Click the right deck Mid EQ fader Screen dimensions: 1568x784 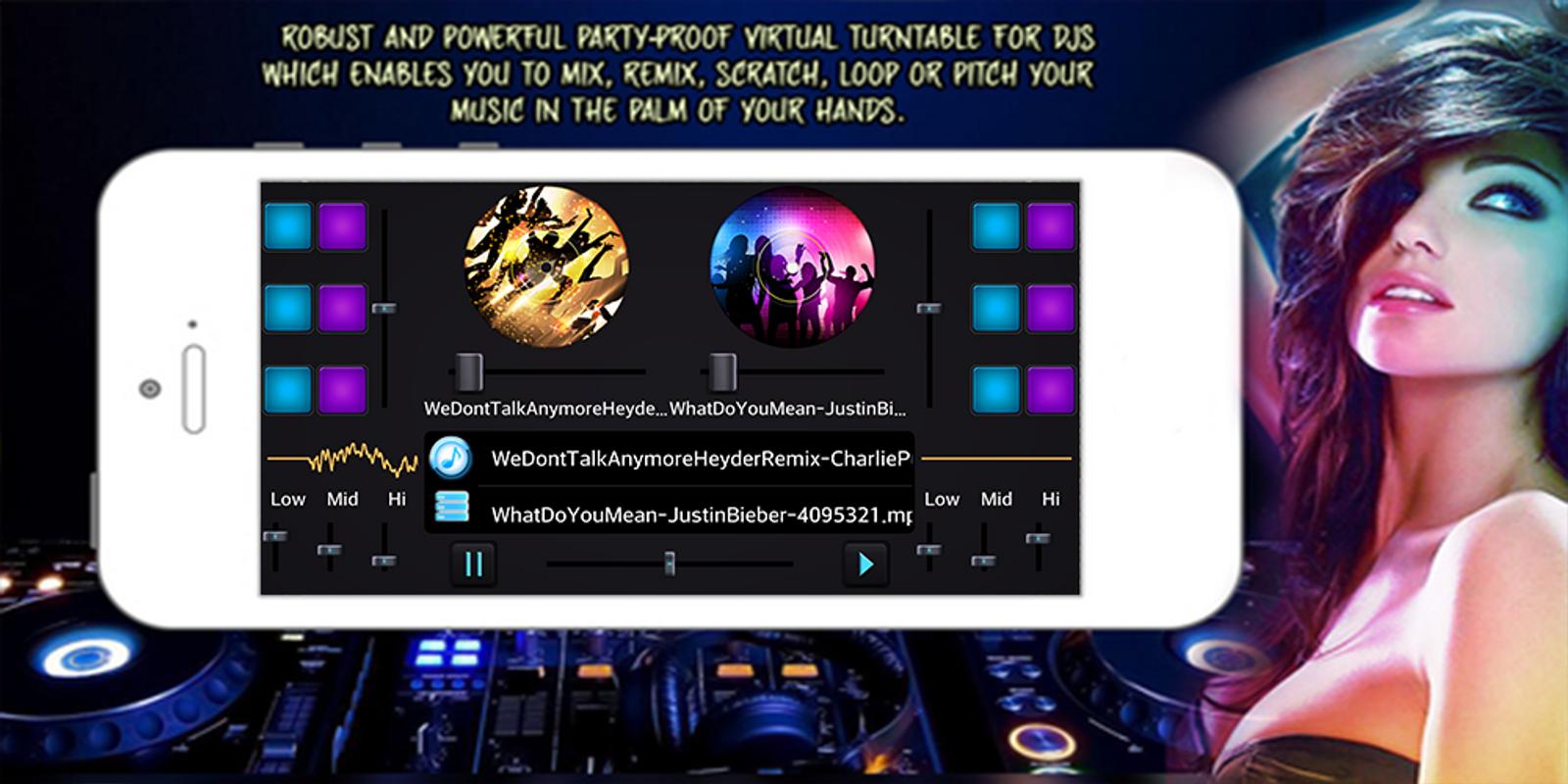(983, 561)
